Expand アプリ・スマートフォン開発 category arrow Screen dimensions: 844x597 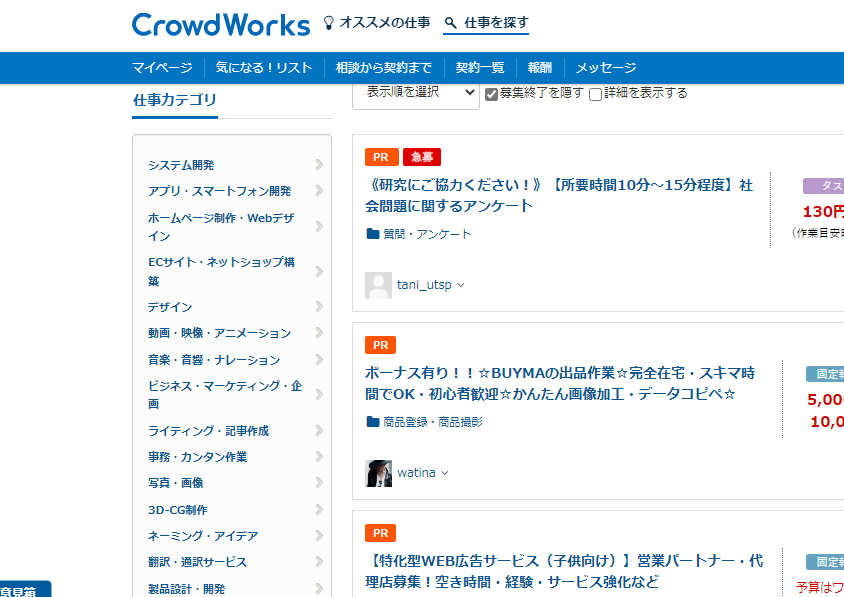tap(319, 191)
